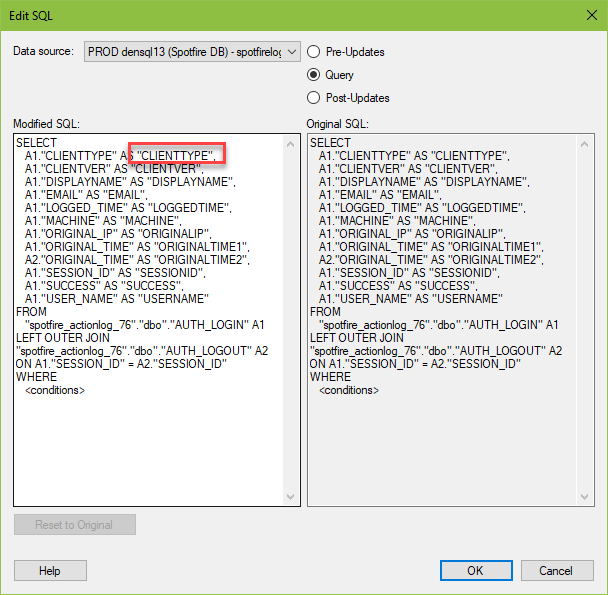
Task: Click FROM keyword in Modified SQL
Action: pyautogui.click(x=31, y=311)
